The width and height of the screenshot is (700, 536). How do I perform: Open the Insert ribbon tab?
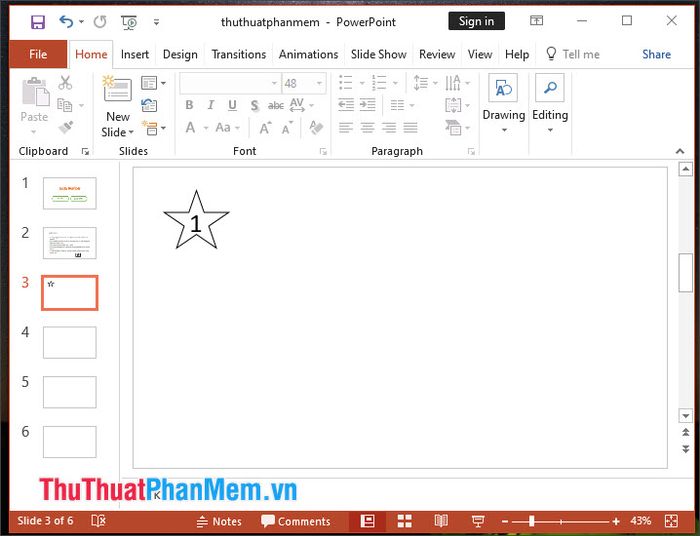[x=135, y=54]
